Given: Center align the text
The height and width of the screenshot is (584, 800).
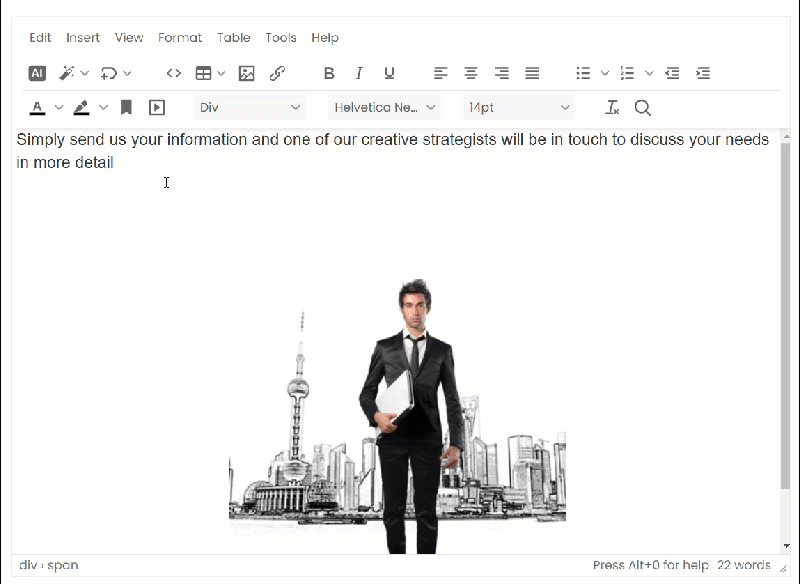Looking at the screenshot, I should click(x=471, y=73).
